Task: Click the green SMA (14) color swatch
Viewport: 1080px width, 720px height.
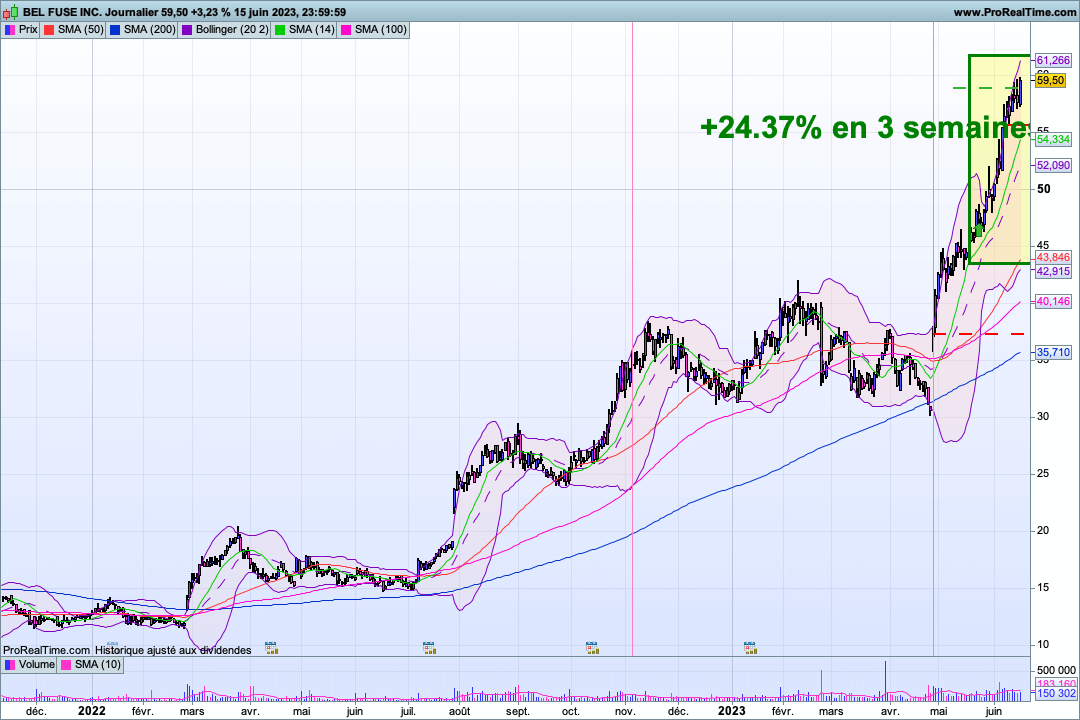Action: click(x=280, y=30)
